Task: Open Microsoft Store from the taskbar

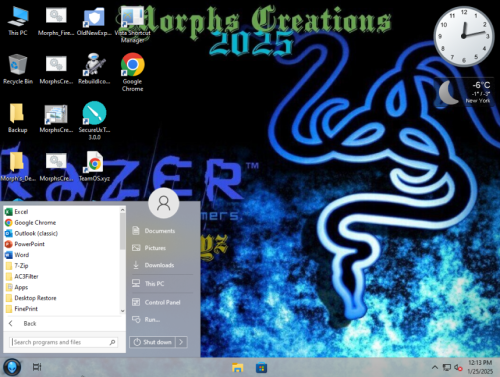Action: click(261, 368)
